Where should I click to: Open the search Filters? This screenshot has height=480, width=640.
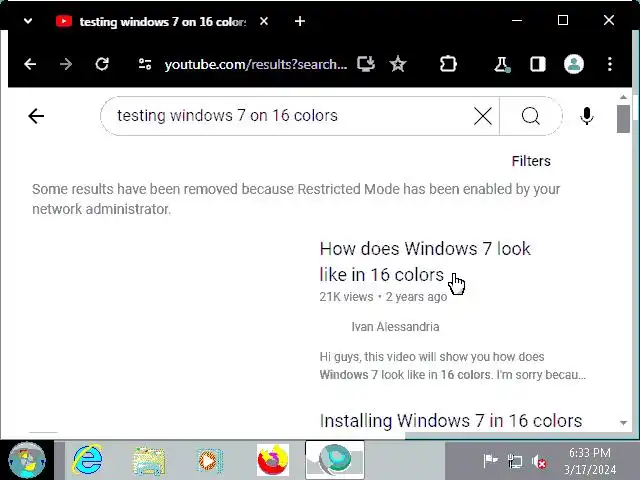point(531,161)
